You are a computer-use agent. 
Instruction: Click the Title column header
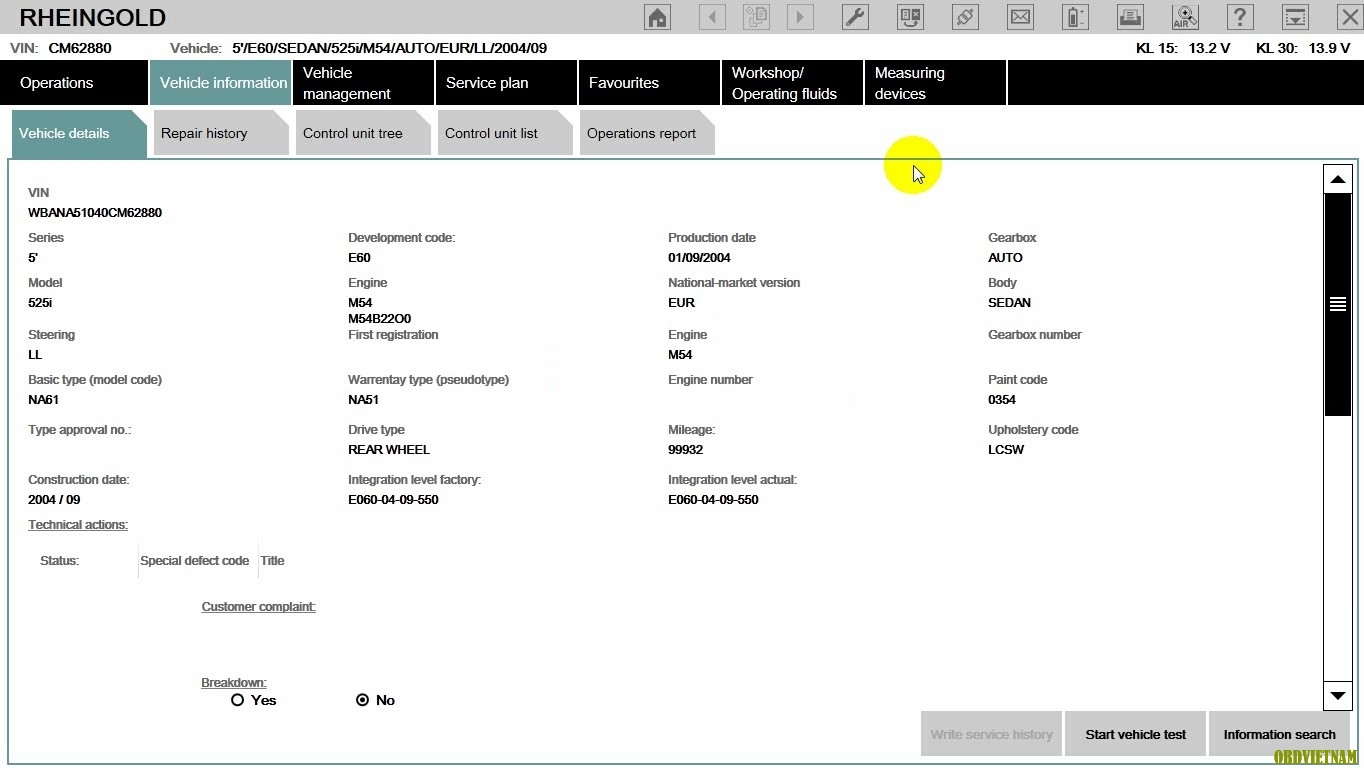pyautogui.click(x=272, y=561)
